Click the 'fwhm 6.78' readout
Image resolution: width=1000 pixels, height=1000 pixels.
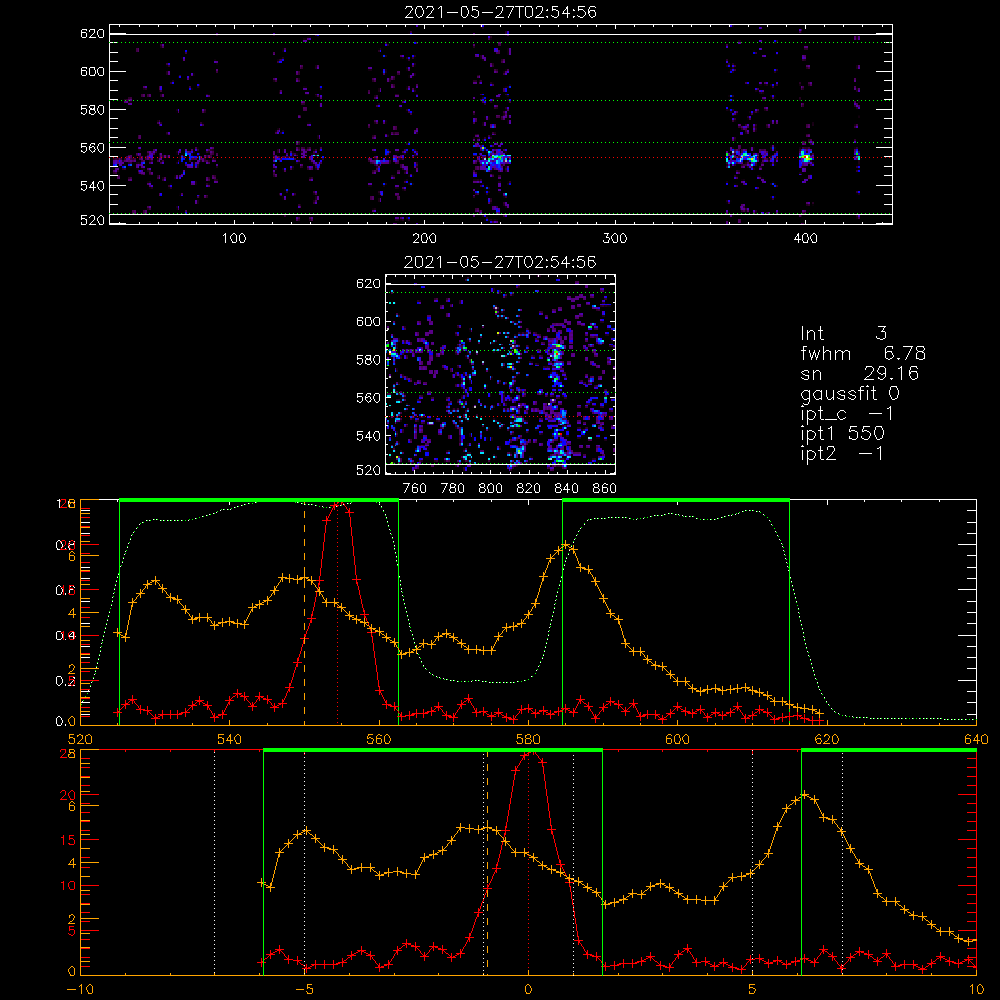[863, 353]
